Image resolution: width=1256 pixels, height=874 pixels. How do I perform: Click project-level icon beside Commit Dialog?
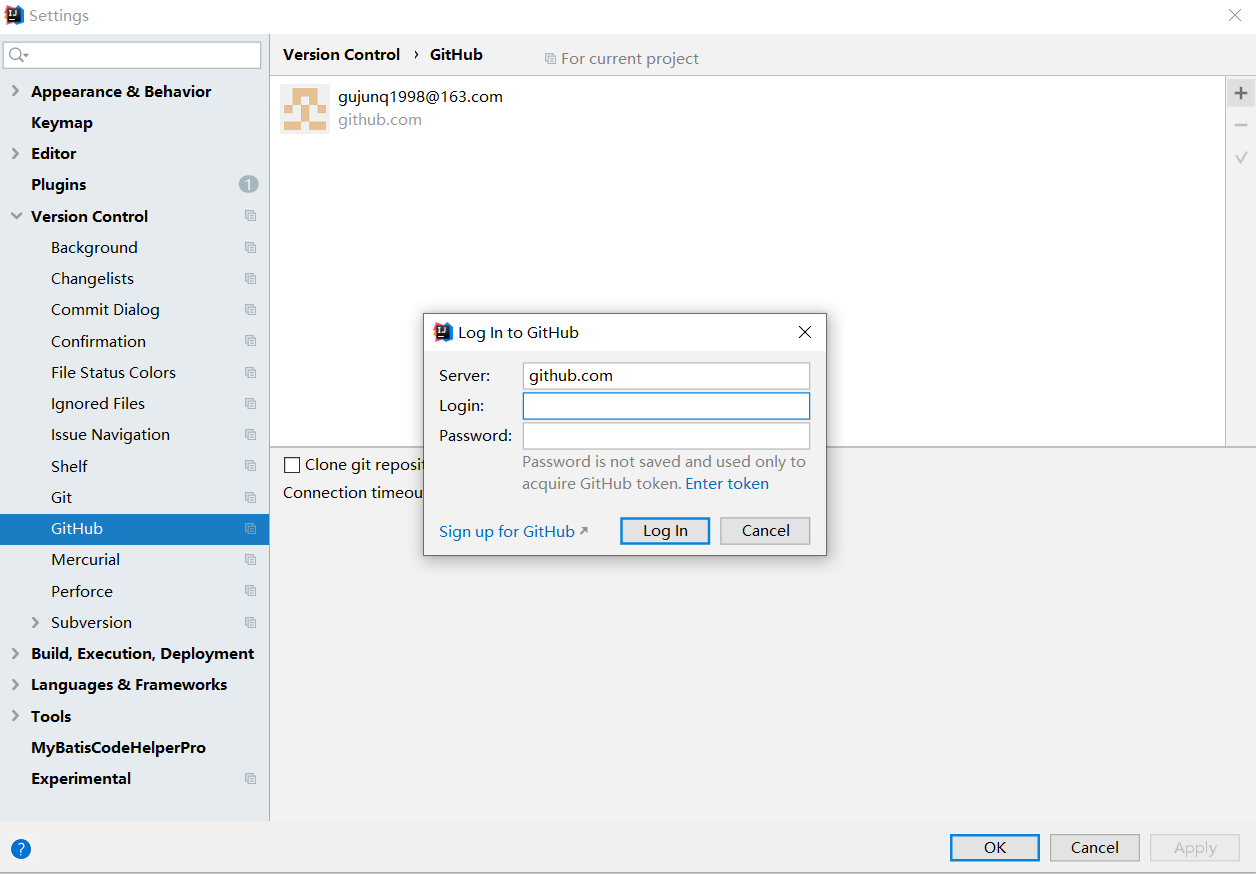250,310
